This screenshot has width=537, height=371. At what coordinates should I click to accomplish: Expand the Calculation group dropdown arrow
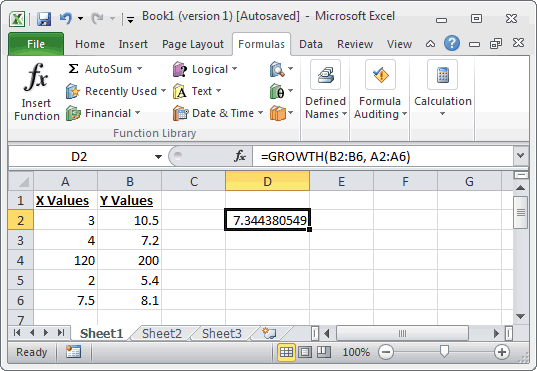tap(442, 113)
